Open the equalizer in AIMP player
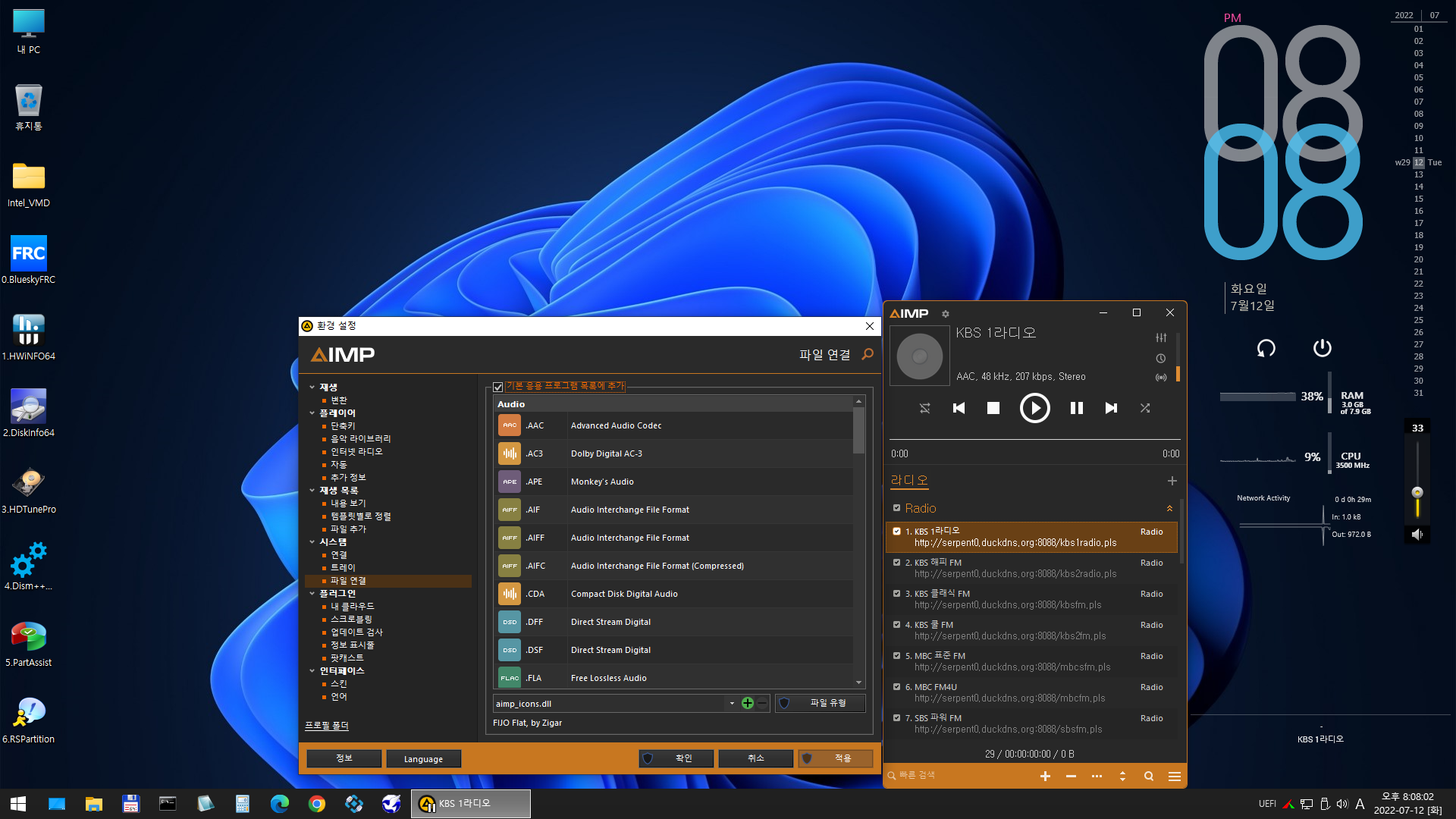 (x=1161, y=337)
